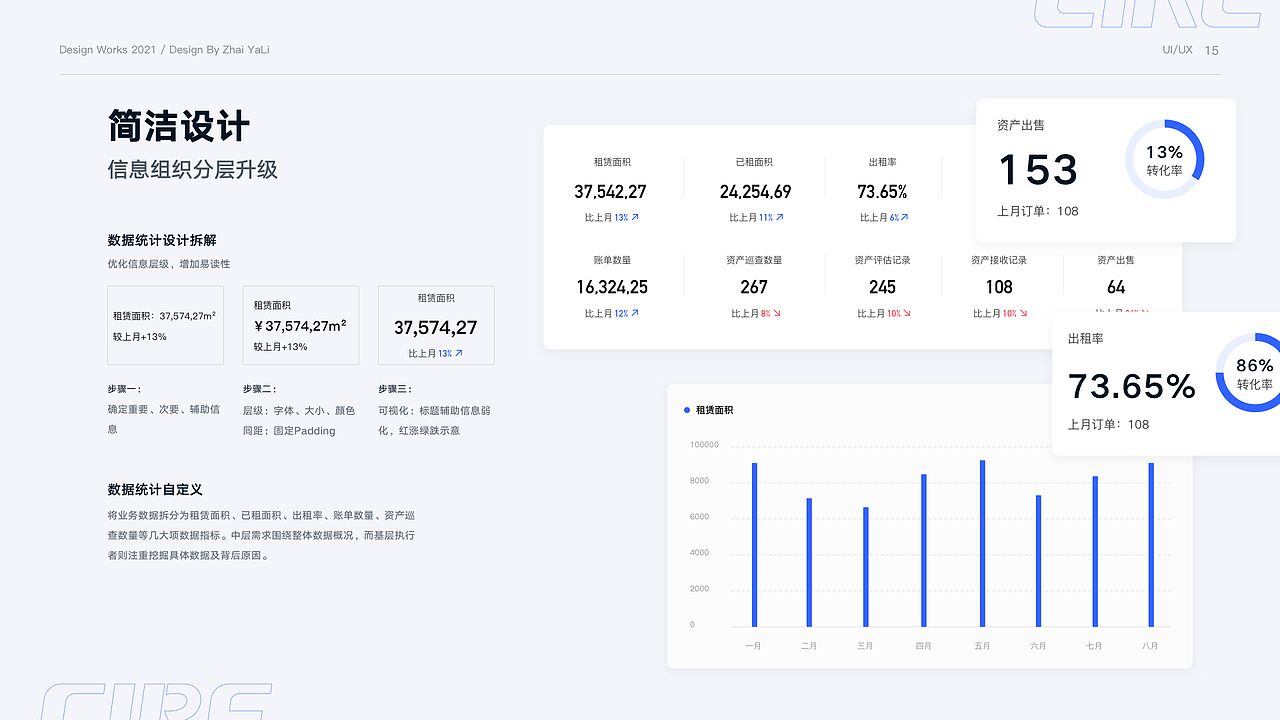Click the down arrow under 资产接收记录 108
This screenshot has width=1280, height=720.
point(1023,313)
